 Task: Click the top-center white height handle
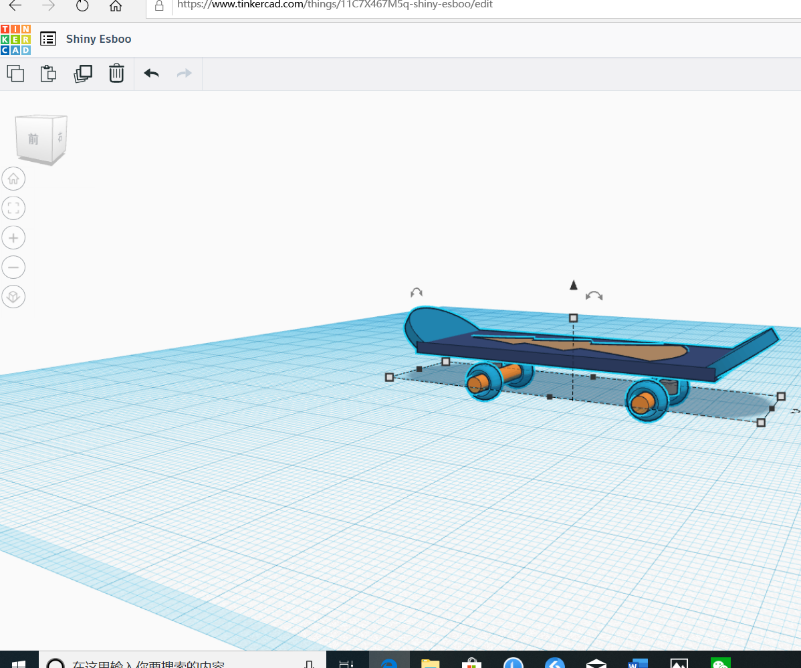(573, 318)
